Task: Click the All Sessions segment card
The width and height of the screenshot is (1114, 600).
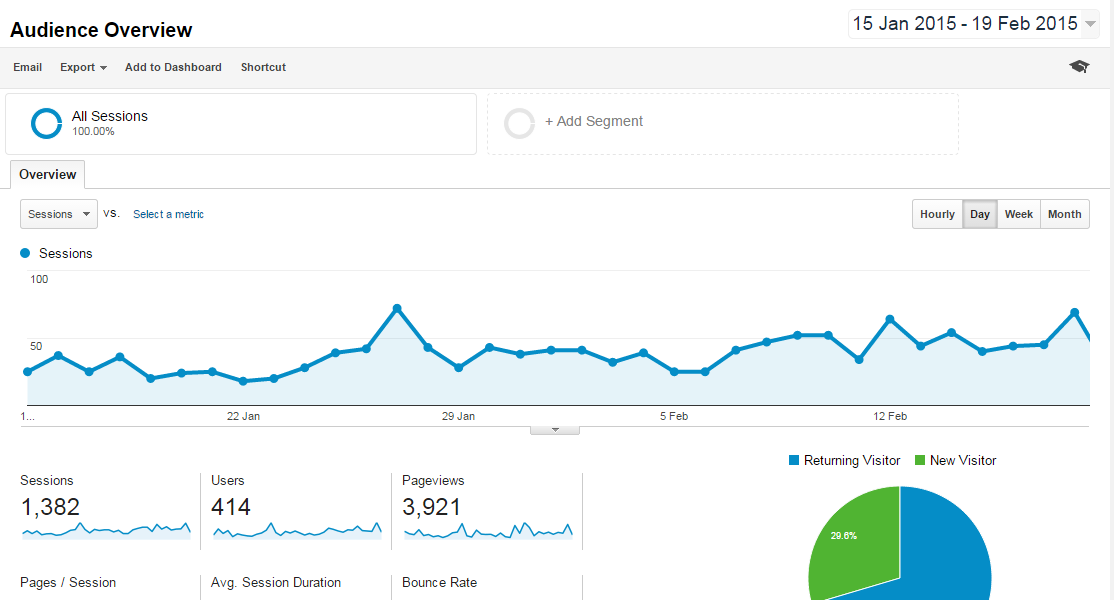Action: [241, 124]
